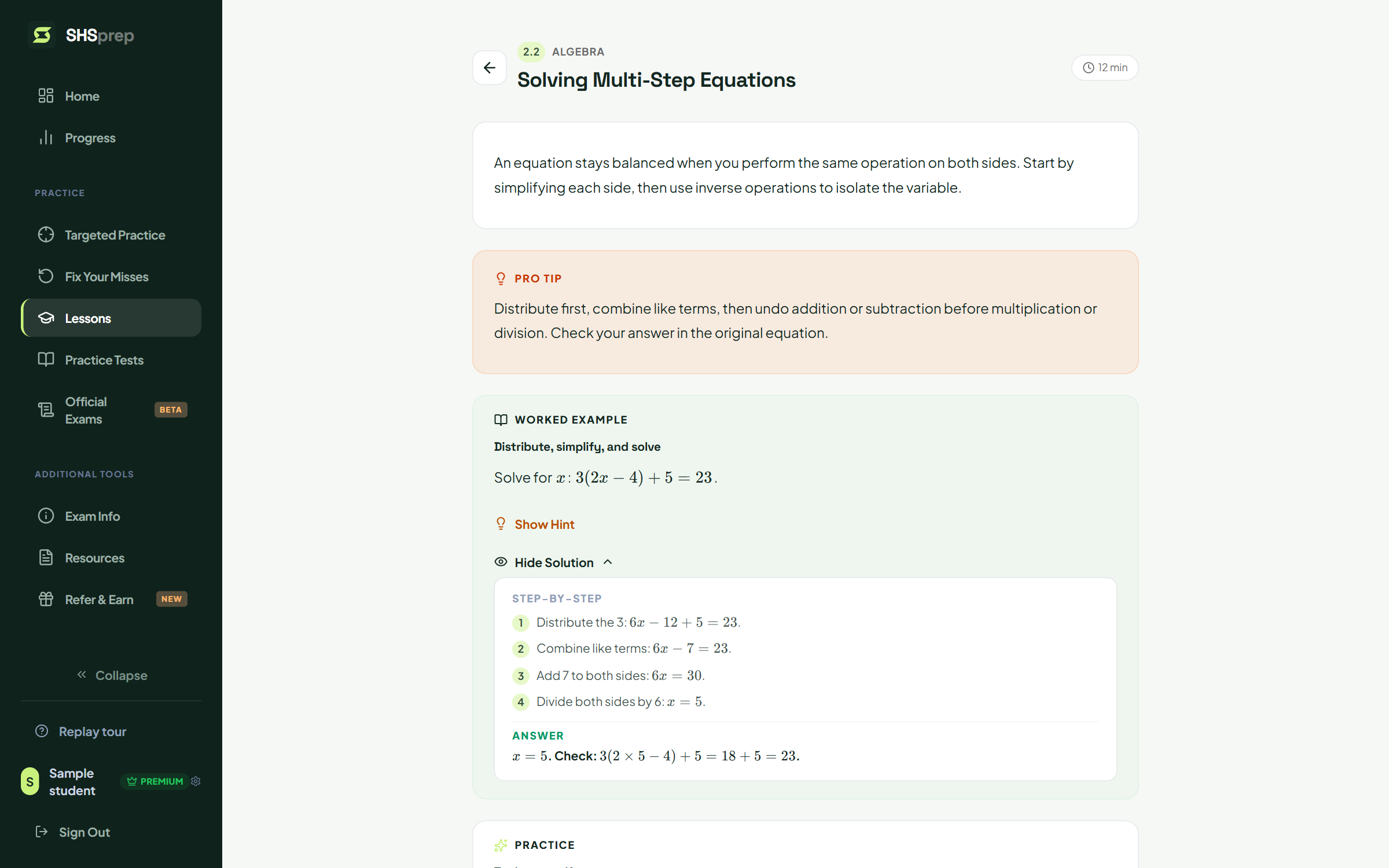Click the Replay tour question mark icon
Screen dimensions: 1389x868
point(42,731)
